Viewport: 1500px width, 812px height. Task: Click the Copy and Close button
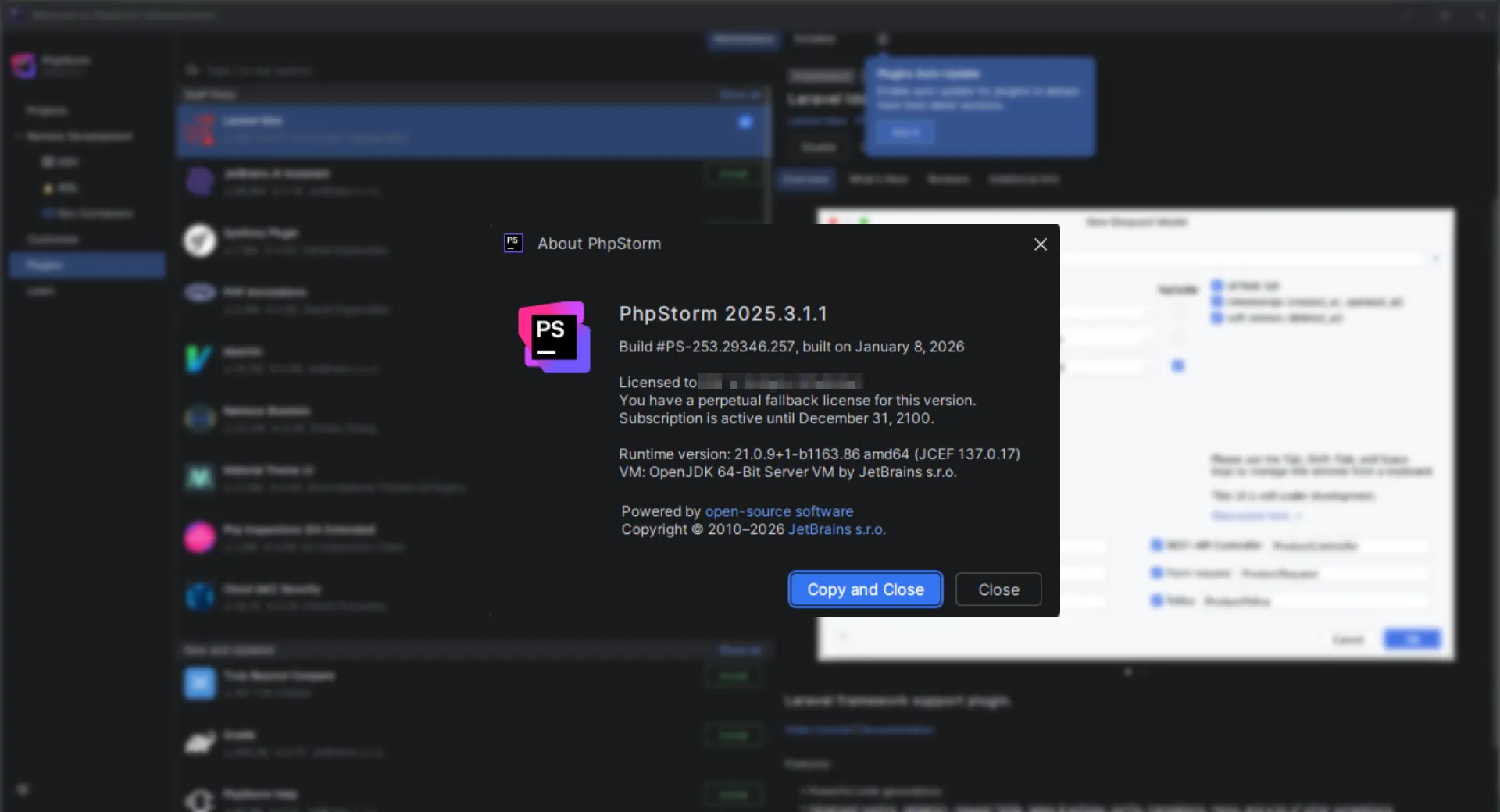865,589
